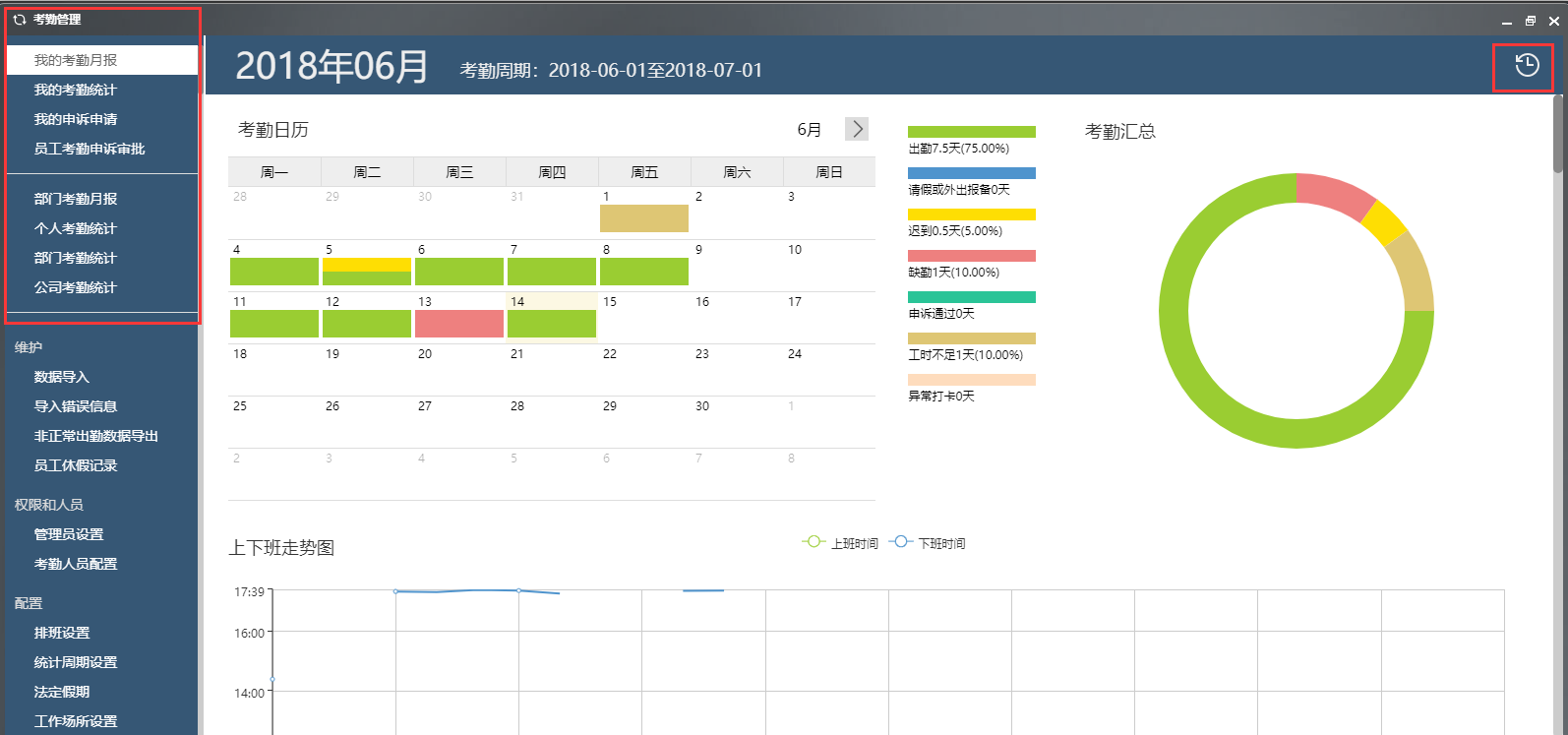Open 非正常出勤数据导出 option
Image resolution: width=1568 pixels, height=735 pixels.
[96, 436]
